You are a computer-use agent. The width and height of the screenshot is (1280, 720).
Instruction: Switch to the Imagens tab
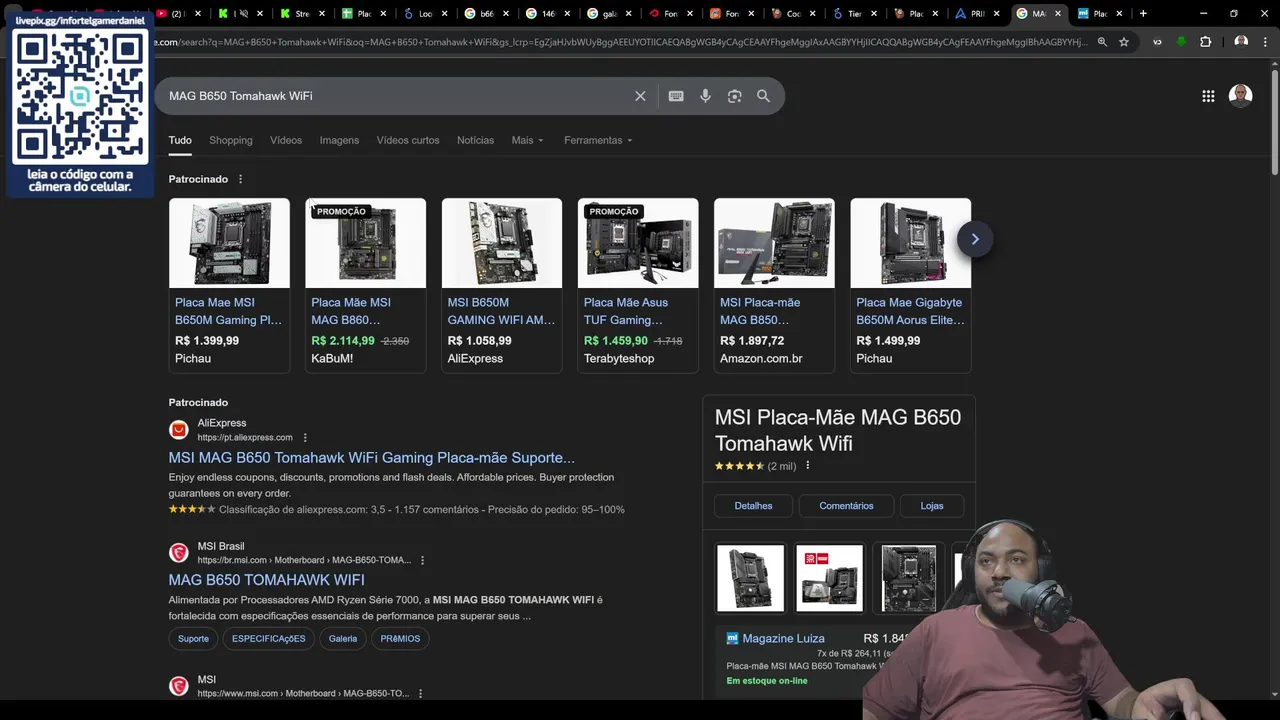point(339,140)
